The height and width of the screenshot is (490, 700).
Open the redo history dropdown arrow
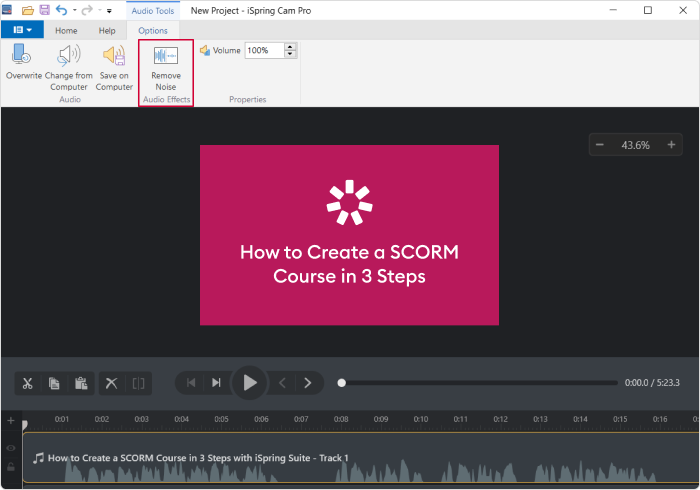[x=100, y=10]
